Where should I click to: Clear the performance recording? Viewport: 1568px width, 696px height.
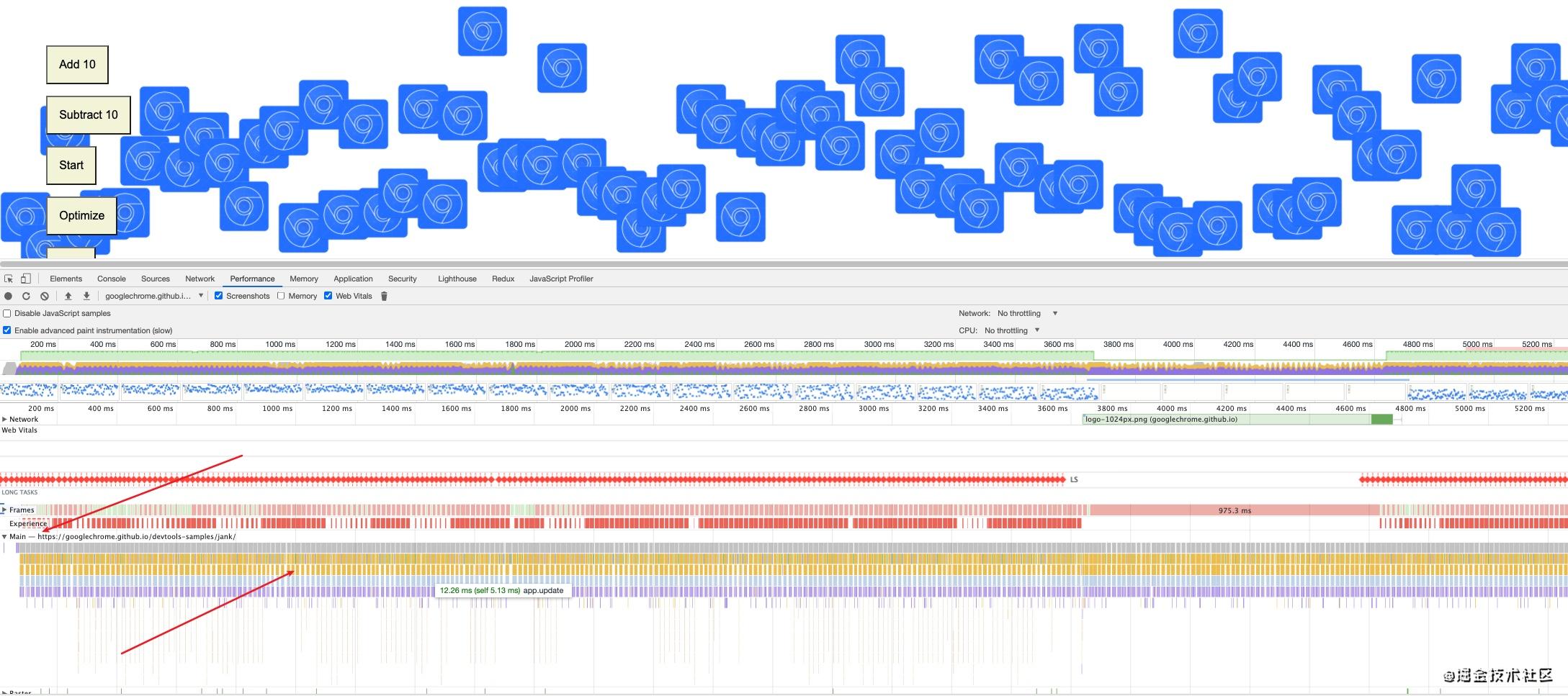point(45,296)
